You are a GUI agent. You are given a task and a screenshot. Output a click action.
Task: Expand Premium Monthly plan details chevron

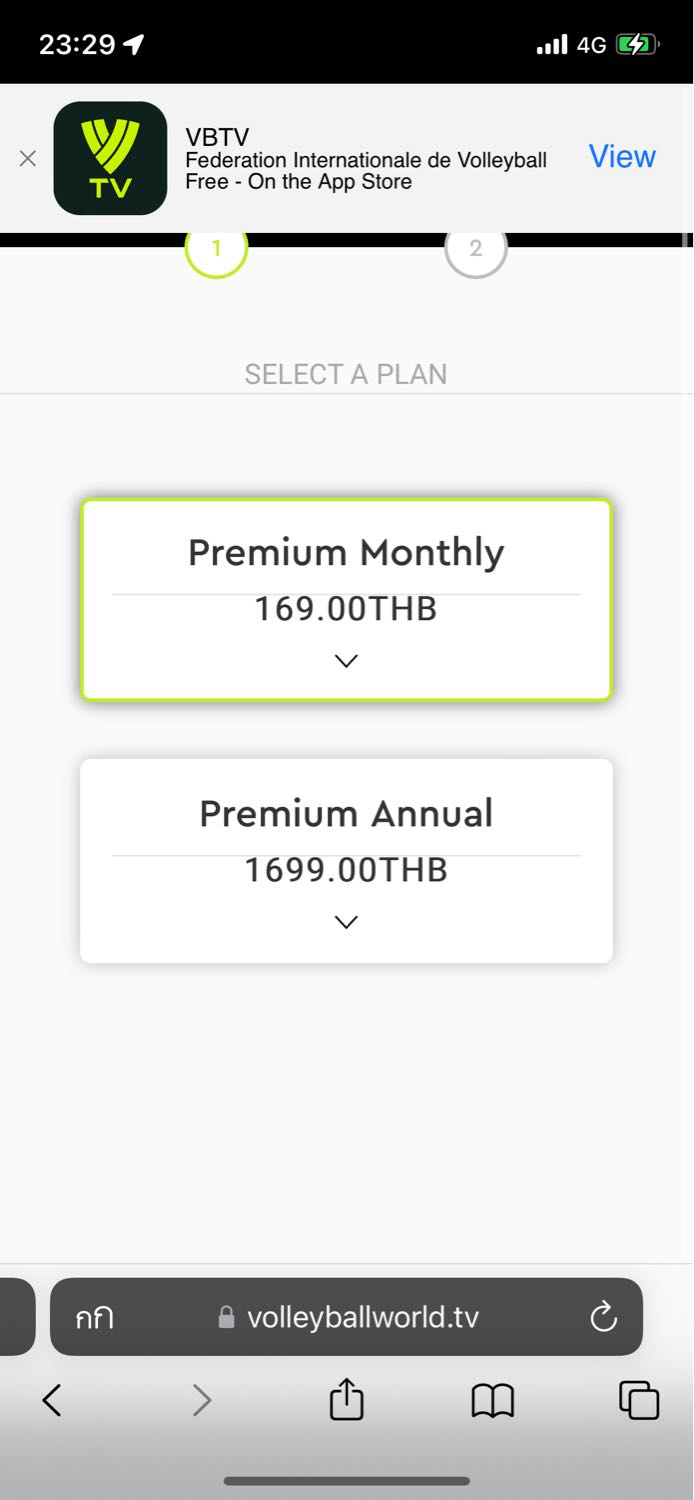[x=346, y=661]
